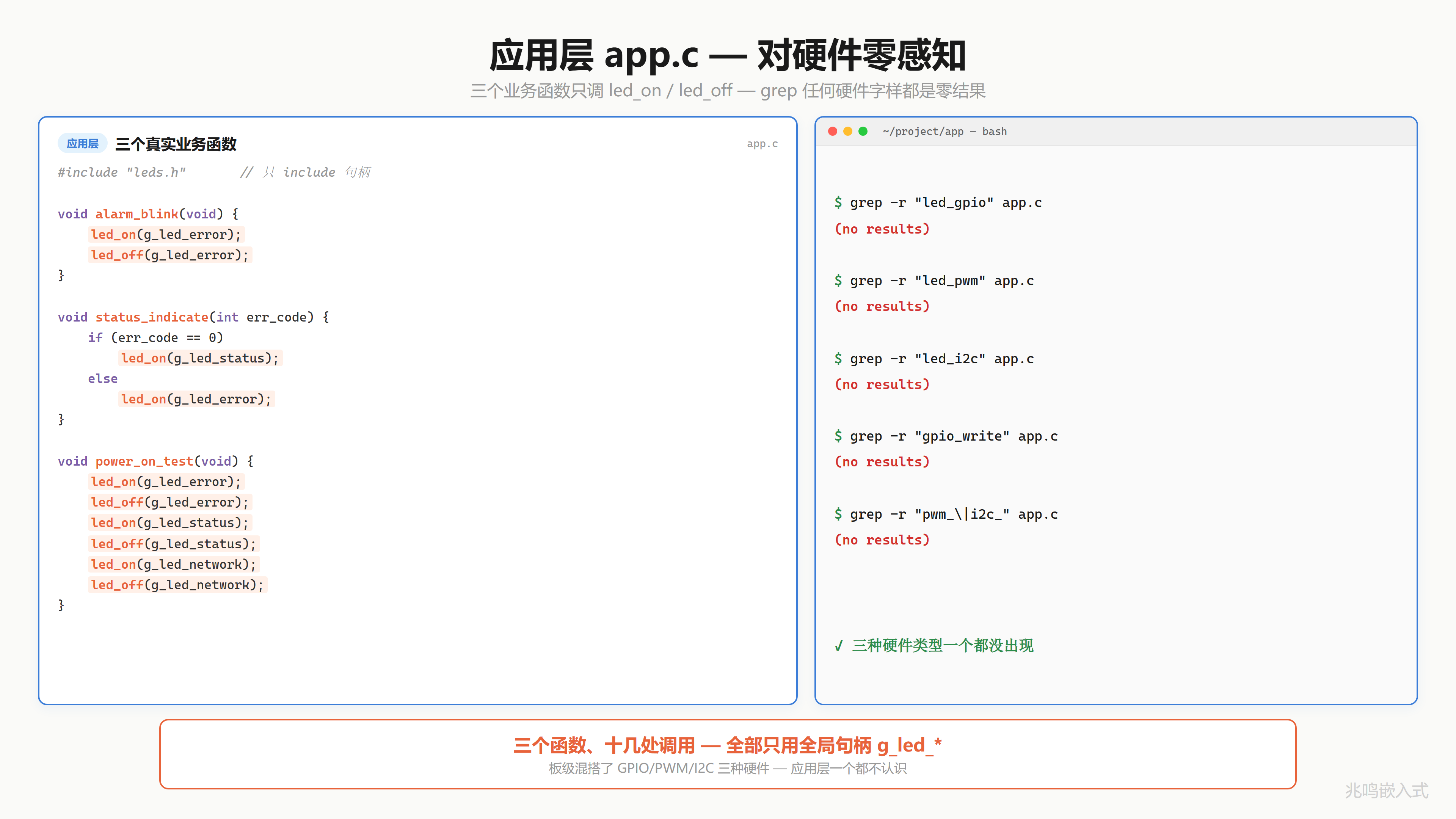Click the blue '应用层' badge
Viewport: 1456px width, 819px height.
83,144
